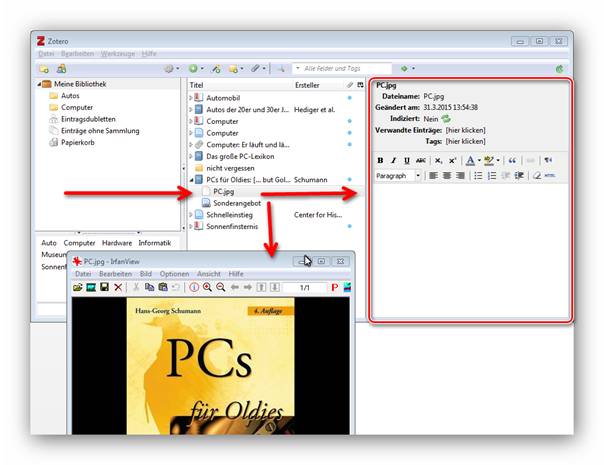Image resolution: width=604 pixels, height=465 pixels.
Task: Collapse the PCs für Oldies entry
Action: pyautogui.click(x=191, y=180)
